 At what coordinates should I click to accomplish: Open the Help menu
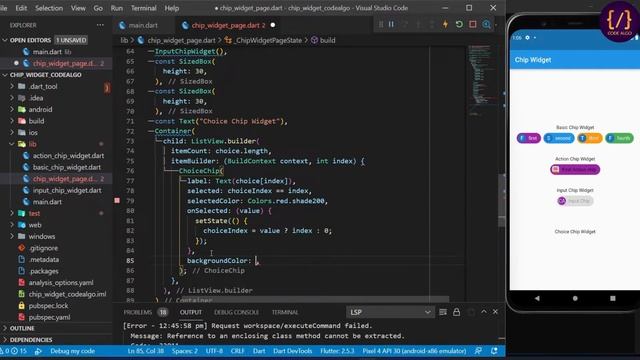pos(171,8)
